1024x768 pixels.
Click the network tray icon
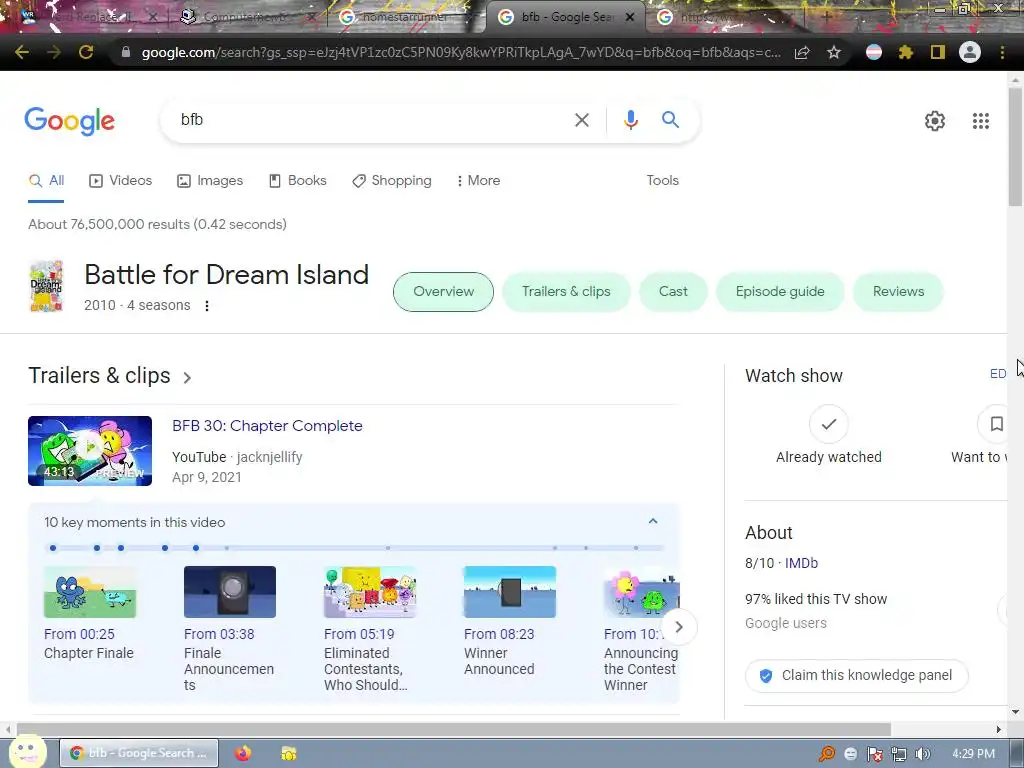point(899,754)
